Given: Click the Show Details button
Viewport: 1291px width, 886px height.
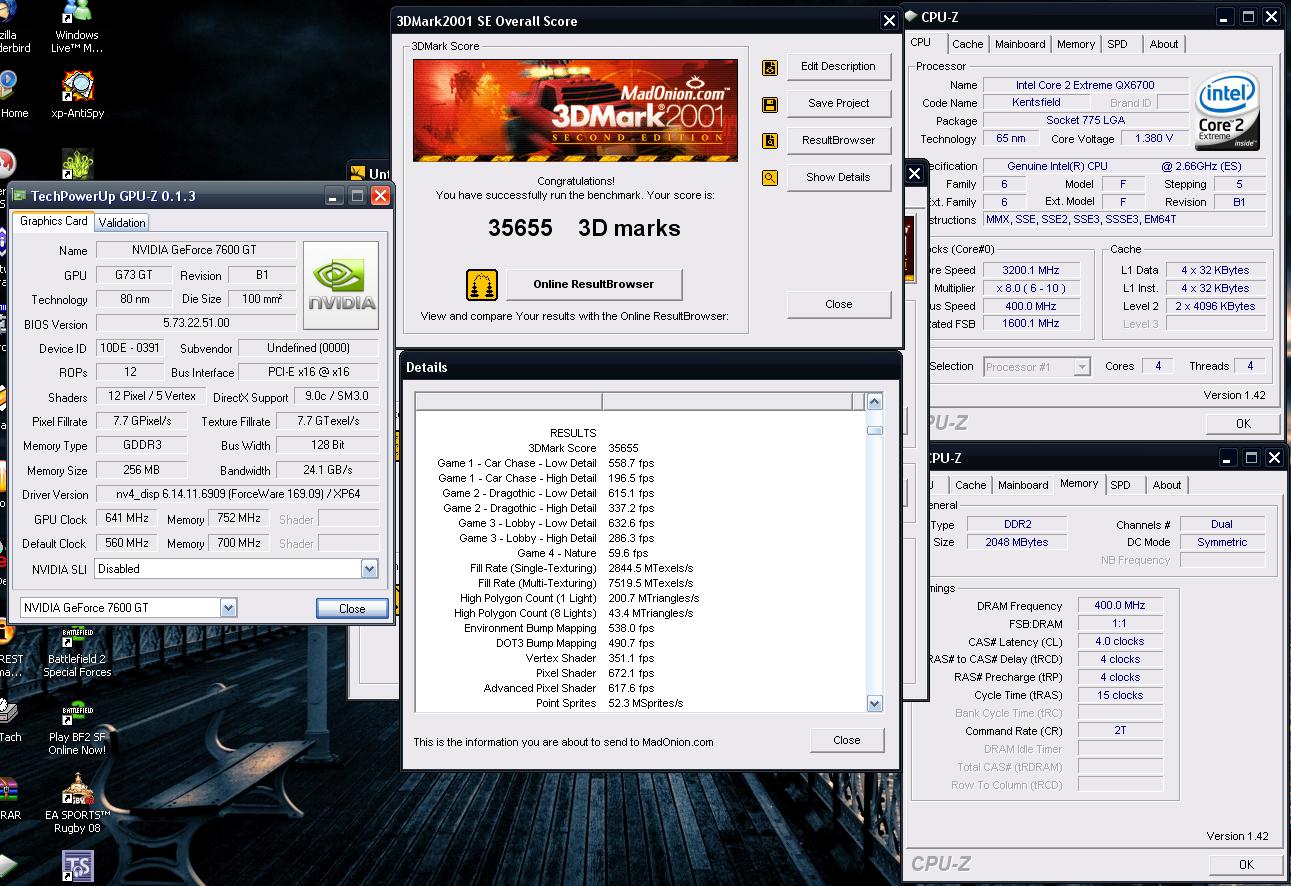Looking at the screenshot, I should (x=838, y=177).
